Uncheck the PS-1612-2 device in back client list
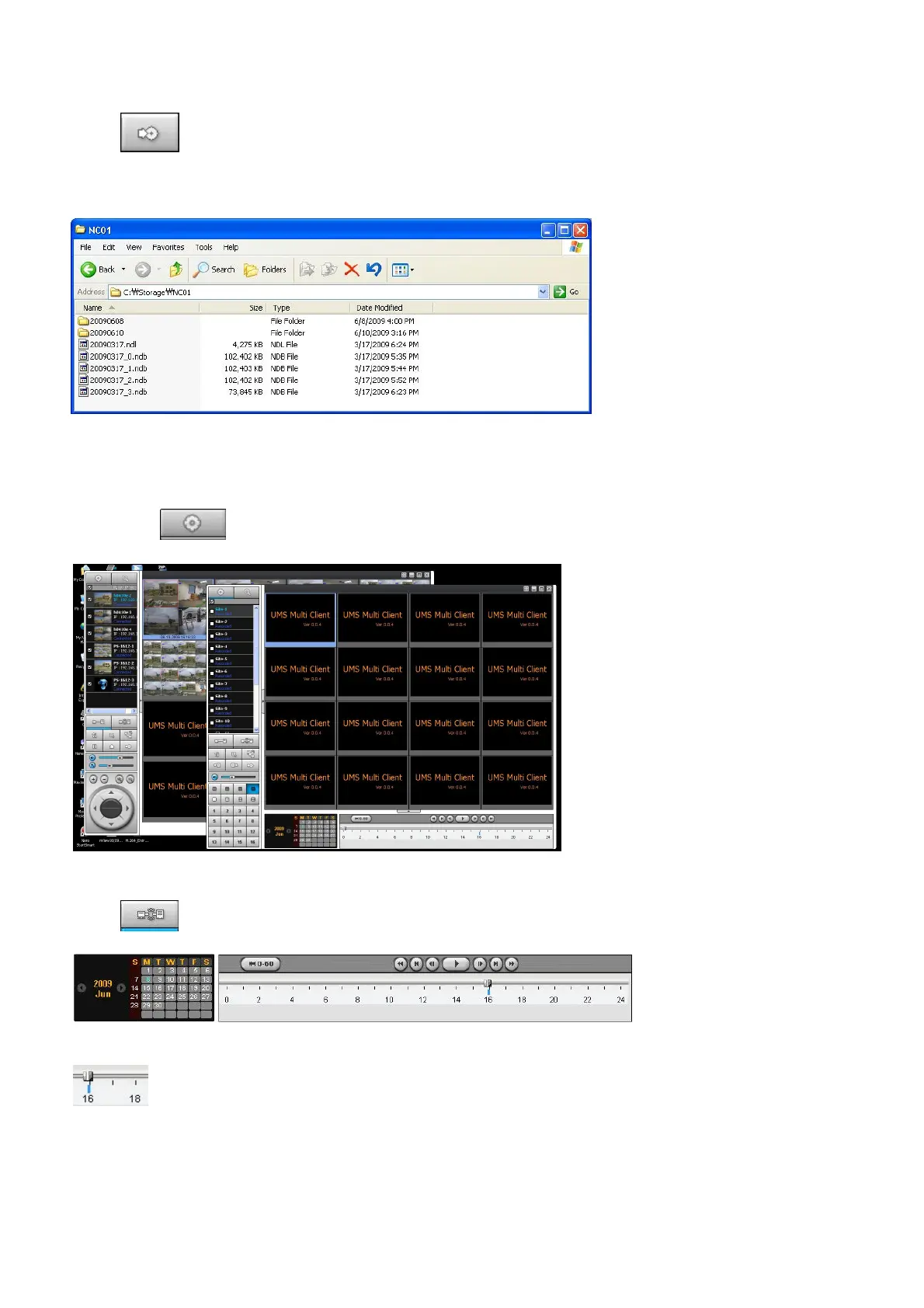Screen dimensions: 924x1308 (89, 667)
